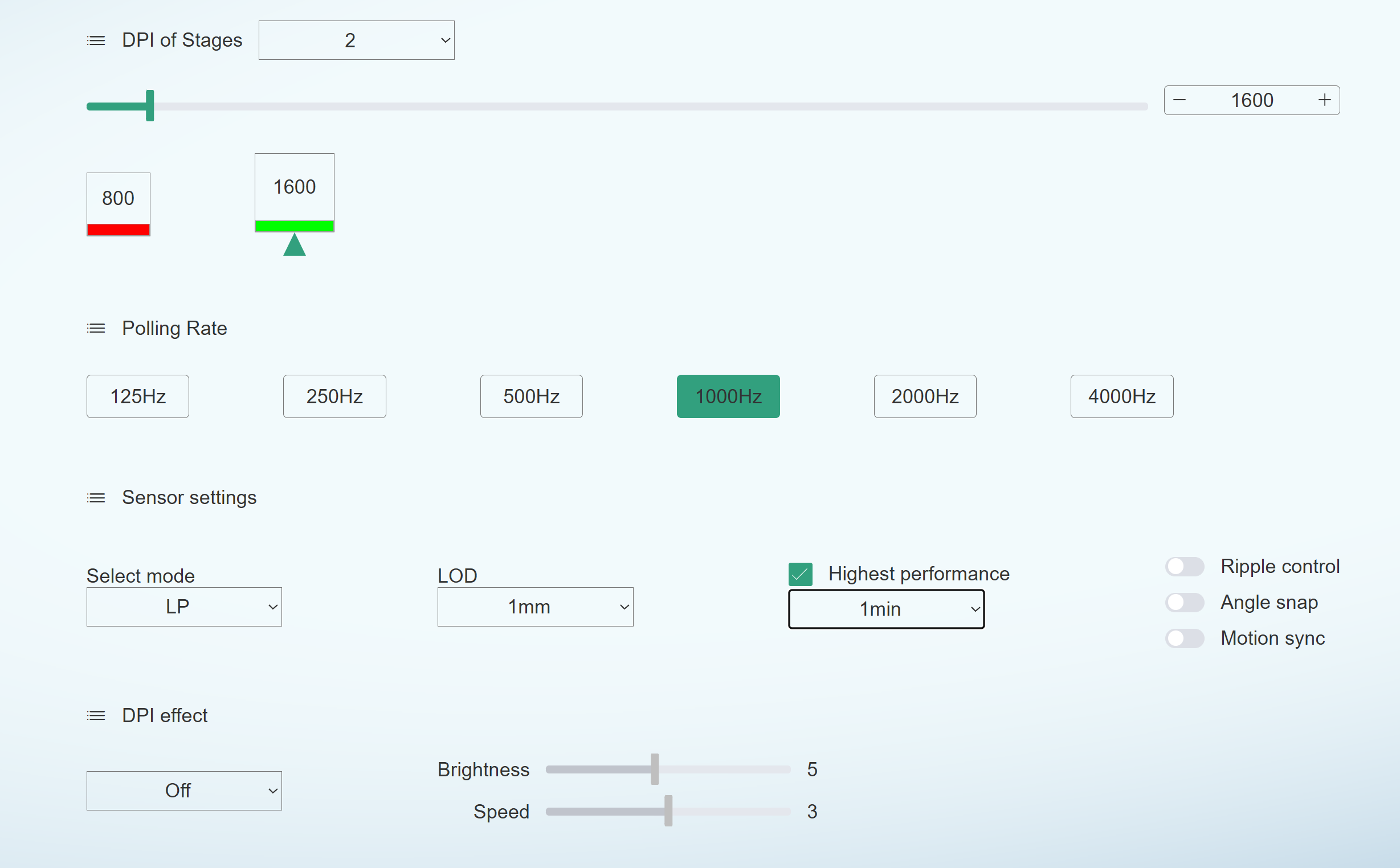Expand the LOD 1mm dropdown
1400x868 pixels.
point(534,607)
